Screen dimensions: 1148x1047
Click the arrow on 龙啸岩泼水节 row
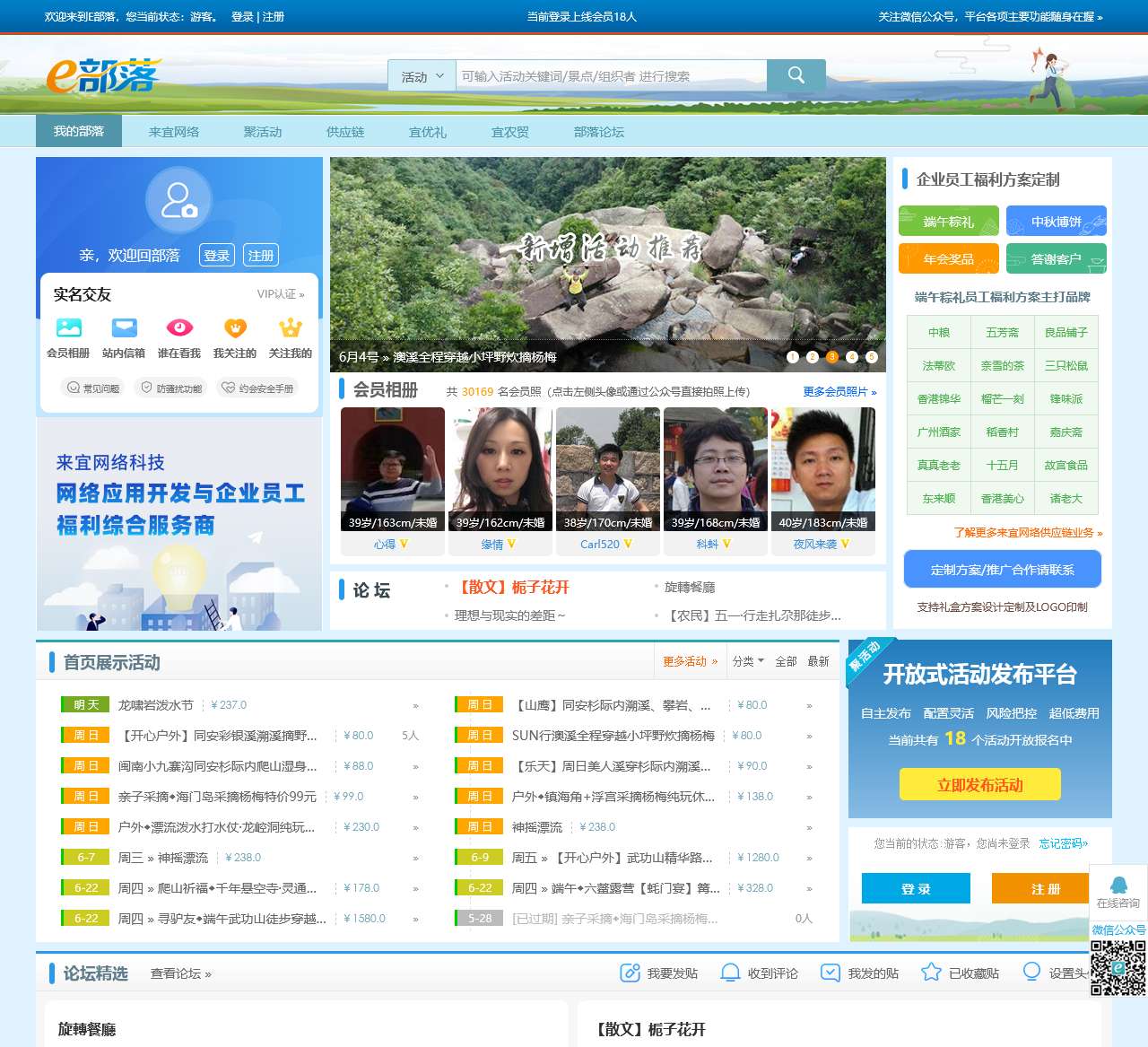pyautogui.click(x=415, y=706)
